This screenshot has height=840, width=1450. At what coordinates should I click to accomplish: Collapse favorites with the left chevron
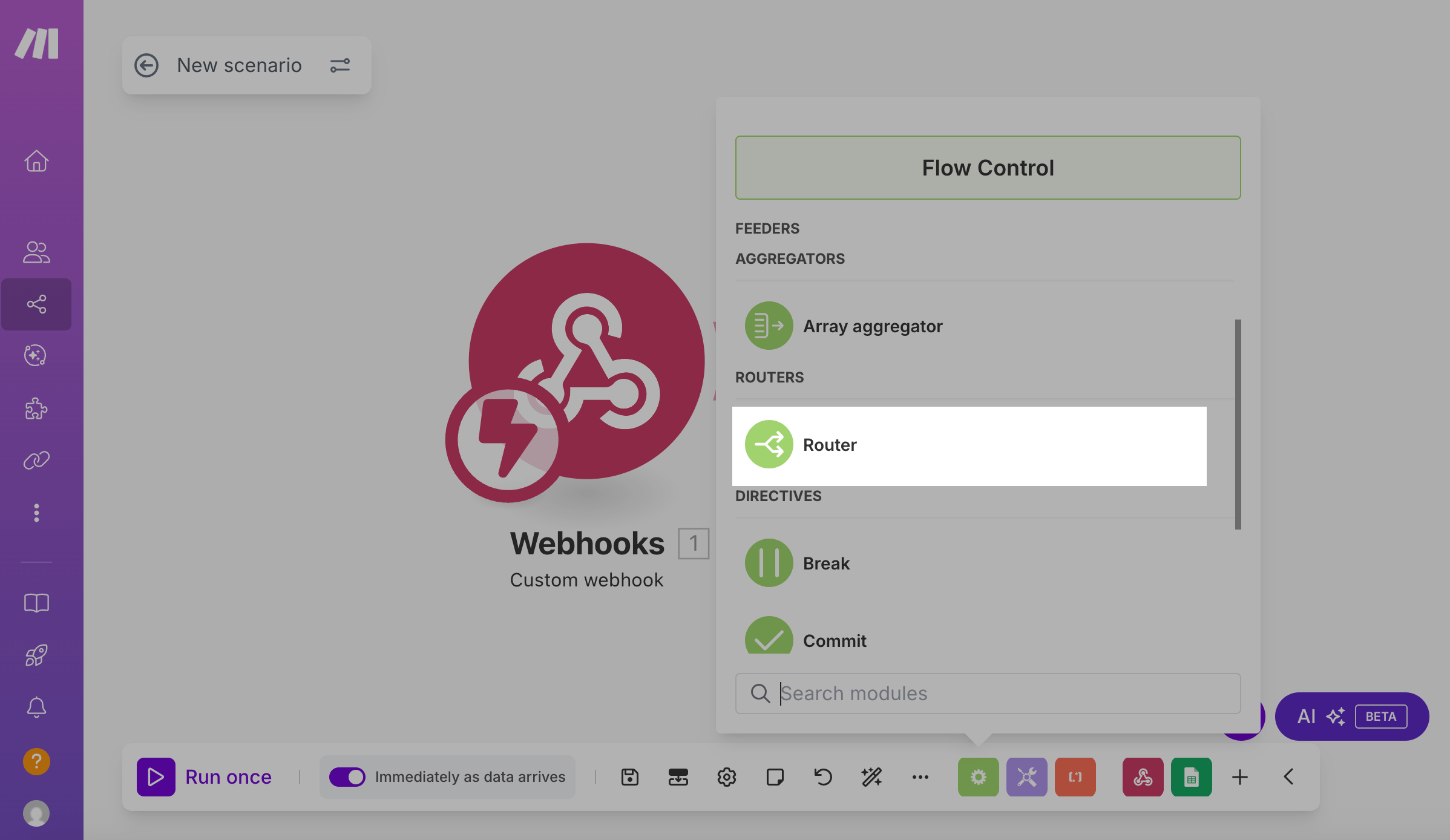point(1288,777)
